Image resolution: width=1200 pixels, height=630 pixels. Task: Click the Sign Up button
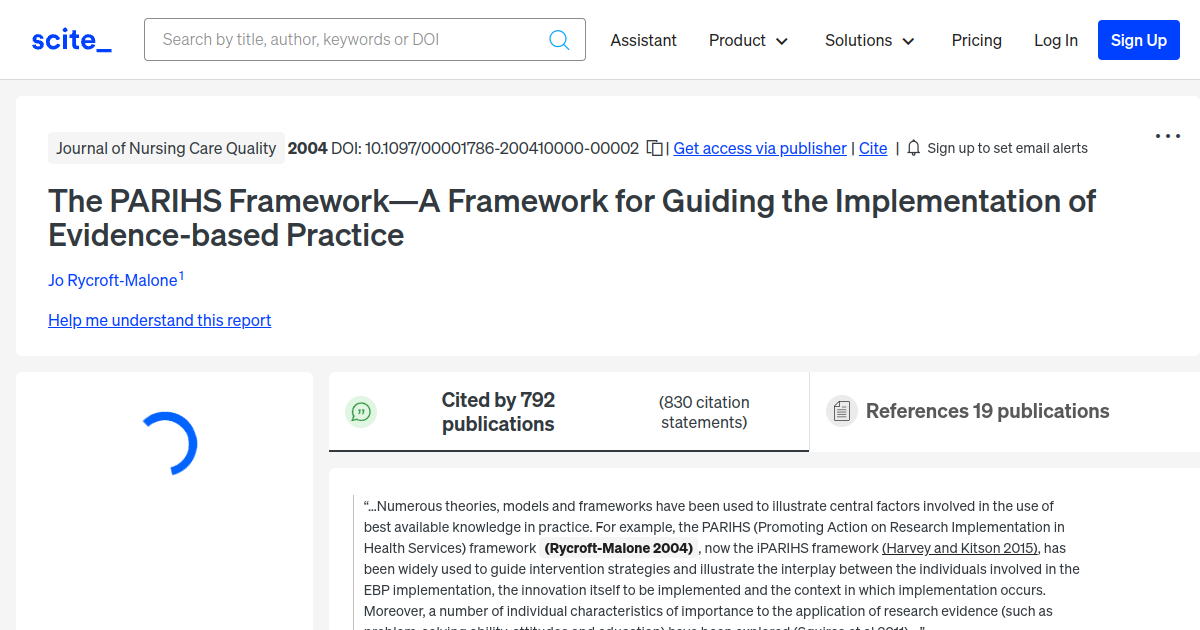[x=1138, y=40]
